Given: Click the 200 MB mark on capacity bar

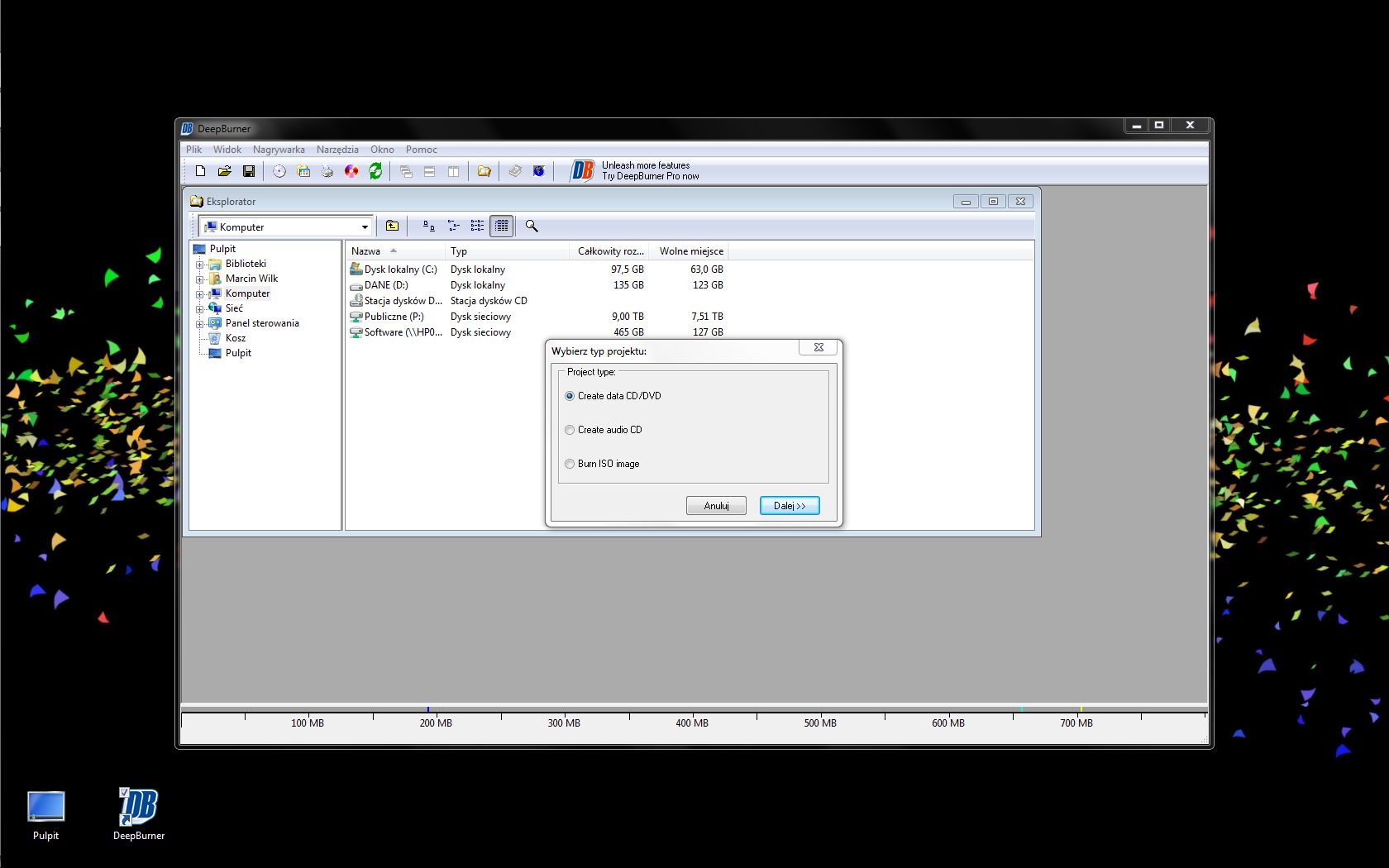Looking at the screenshot, I should point(436,723).
